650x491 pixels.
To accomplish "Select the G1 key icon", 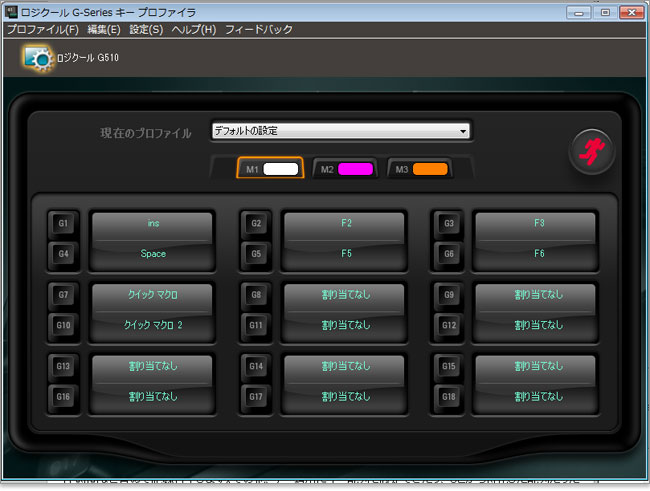I will [64, 224].
